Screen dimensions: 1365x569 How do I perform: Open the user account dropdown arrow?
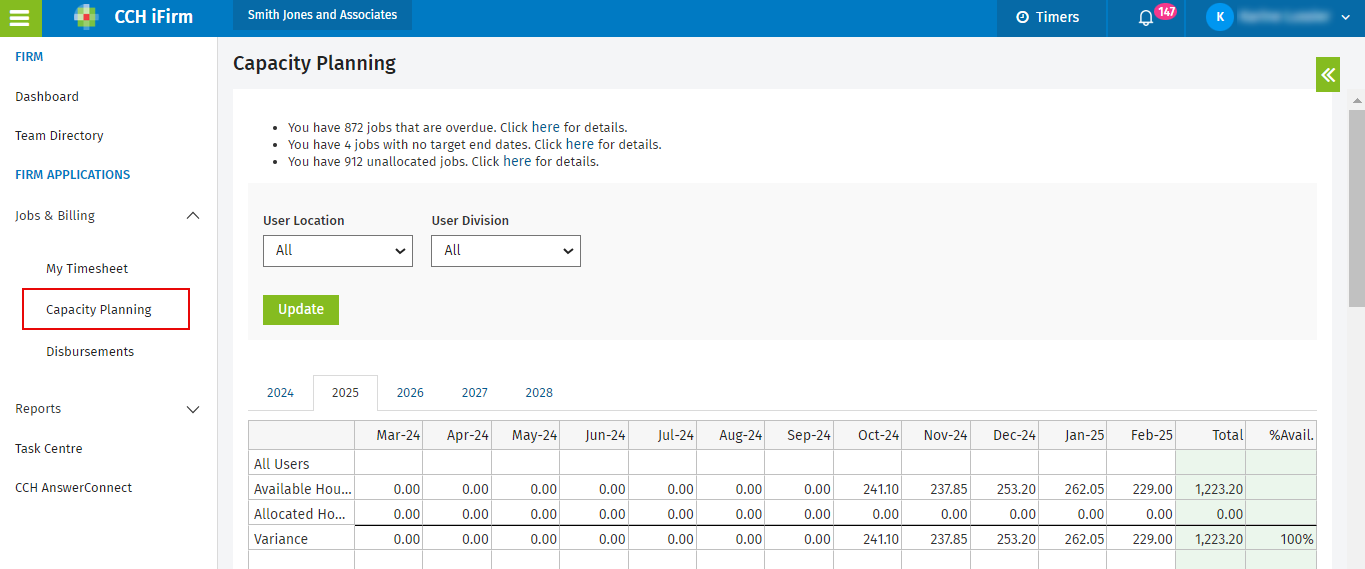pos(1345,18)
